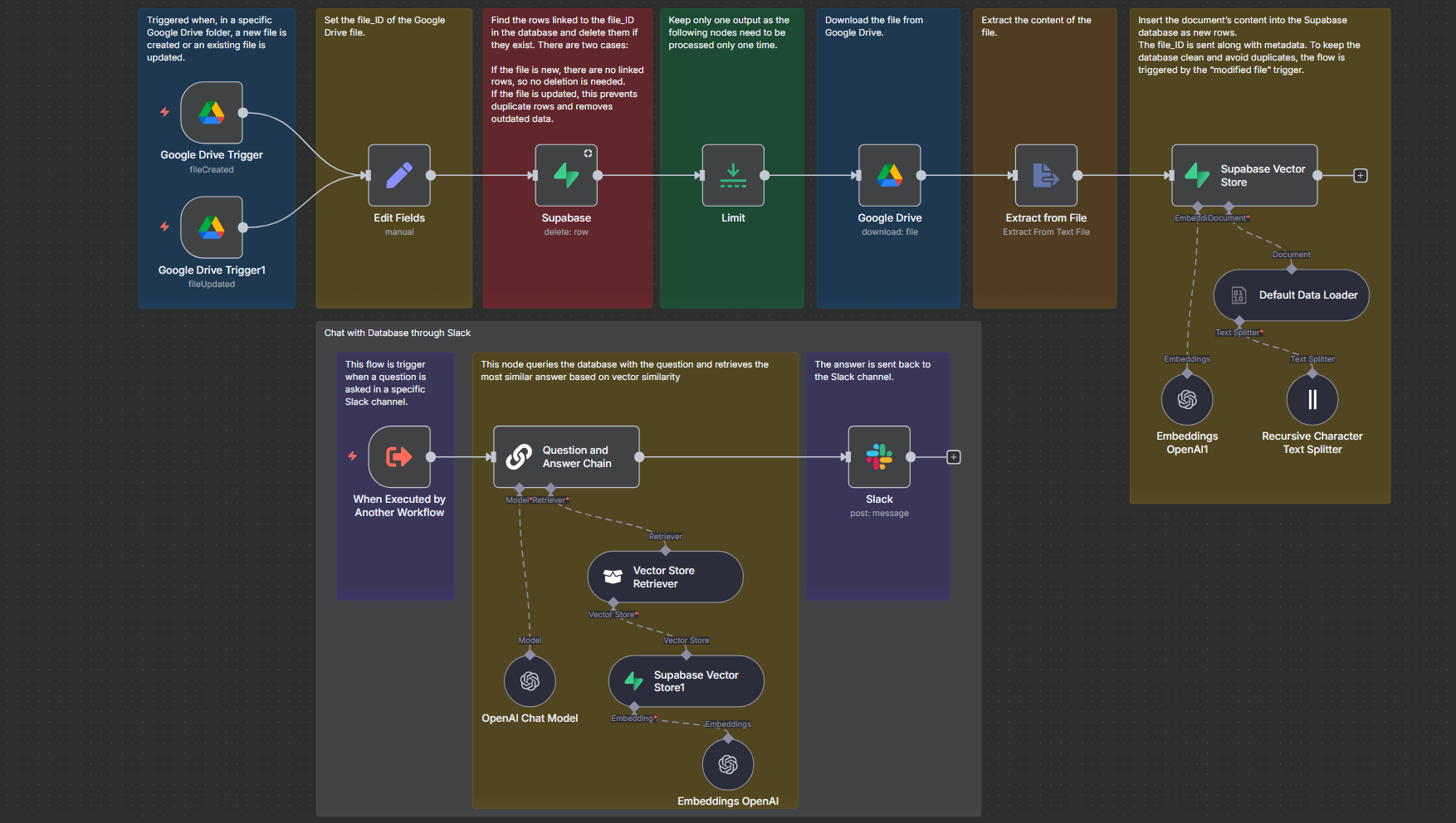Add a node after Supabase Vector Store plus button
Image resolution: width=1456 pixels, height=823 pixels.
(x=1361, y=176)
